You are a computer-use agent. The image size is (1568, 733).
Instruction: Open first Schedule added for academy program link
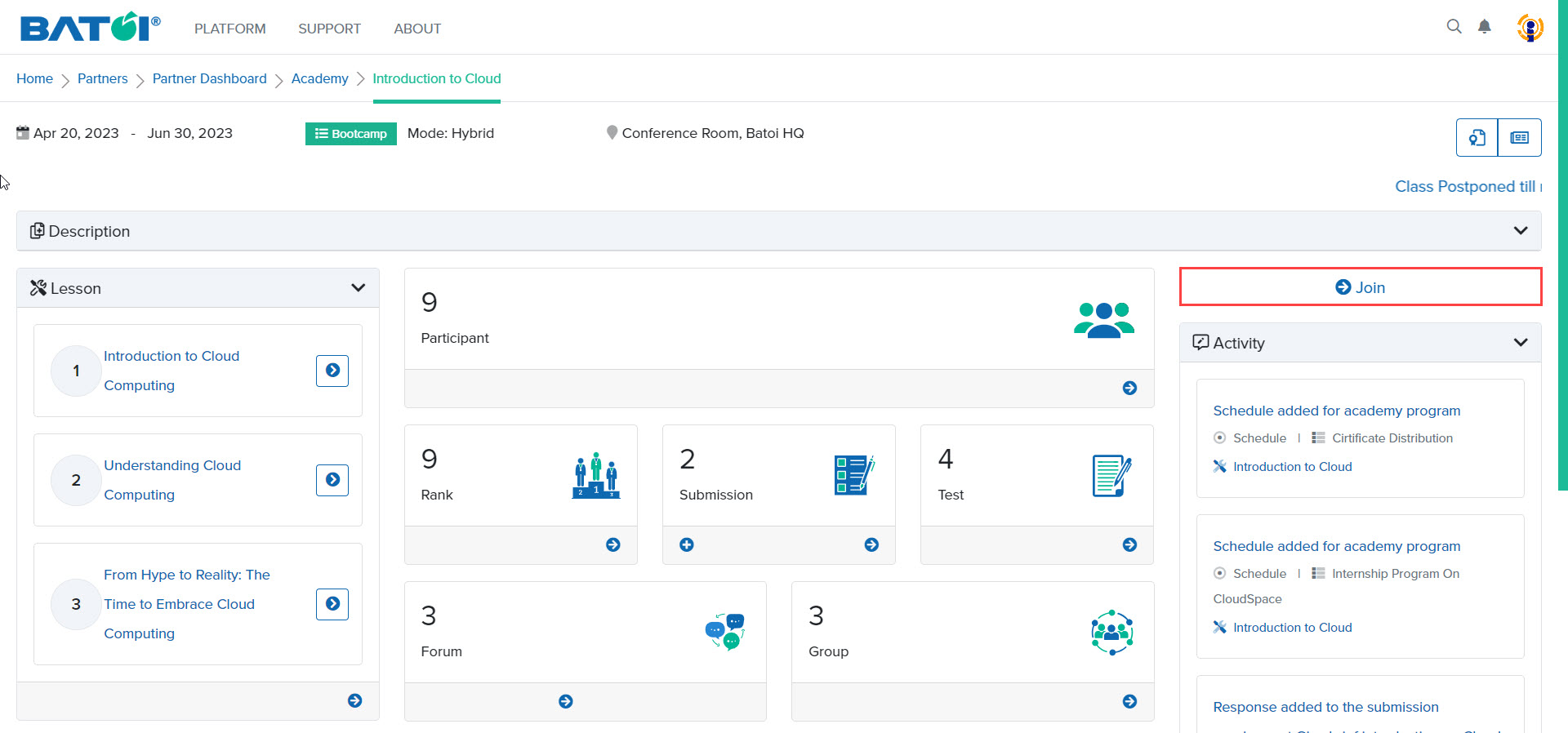tap(1337, 411)
